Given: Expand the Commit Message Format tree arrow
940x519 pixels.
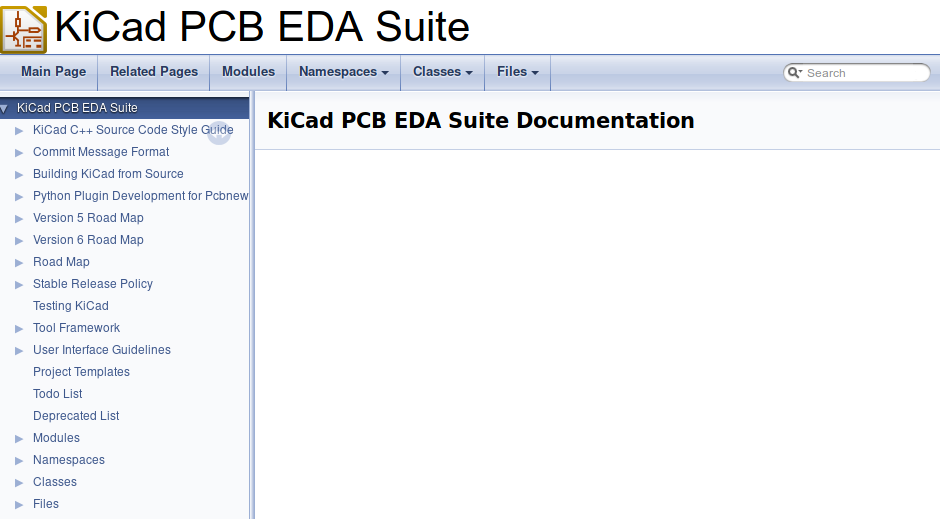Looking at the screenshot, I should 19,152.
